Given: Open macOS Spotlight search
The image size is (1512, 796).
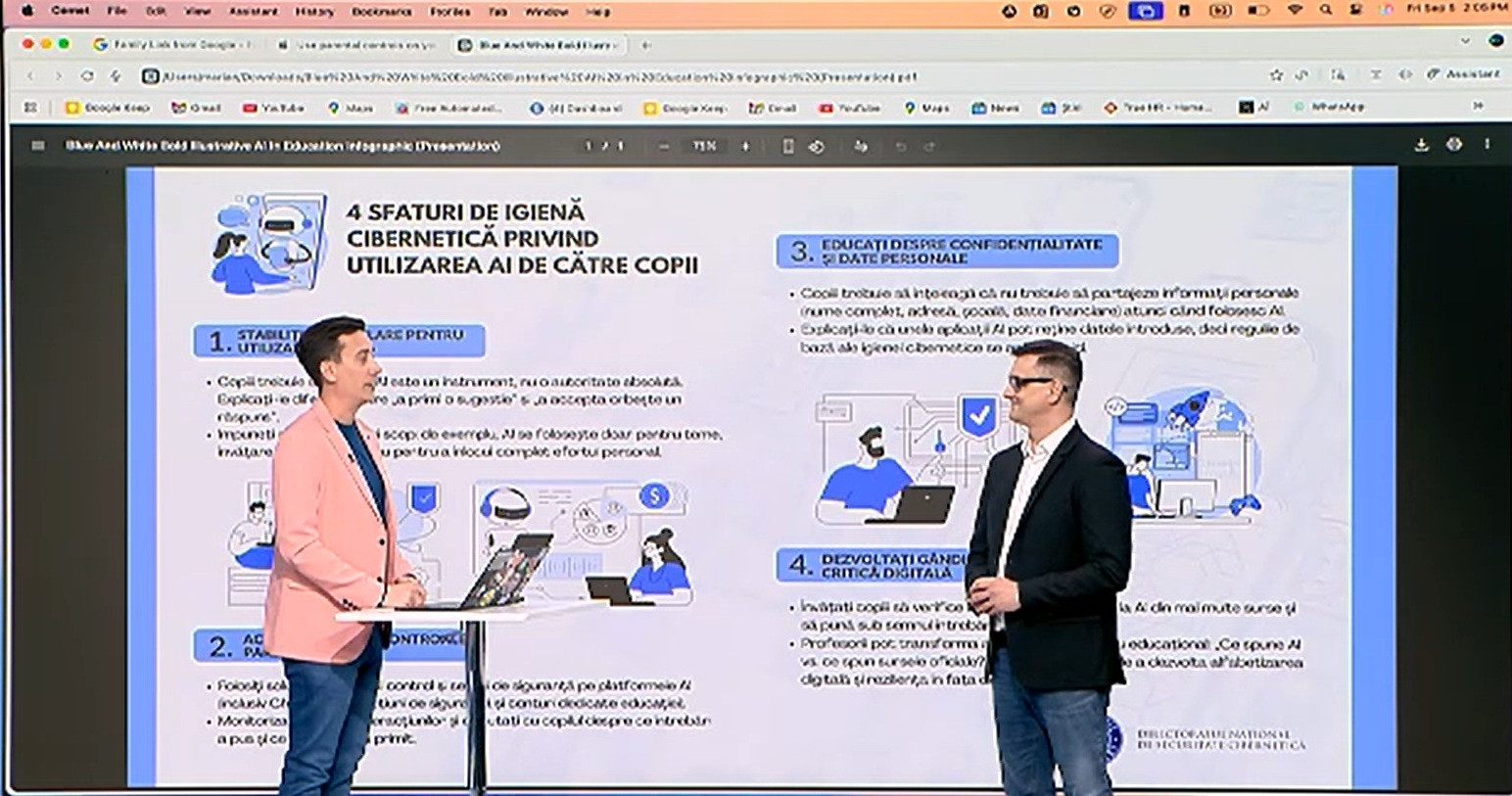Looking at the screenshot, I should point(1326,11).
